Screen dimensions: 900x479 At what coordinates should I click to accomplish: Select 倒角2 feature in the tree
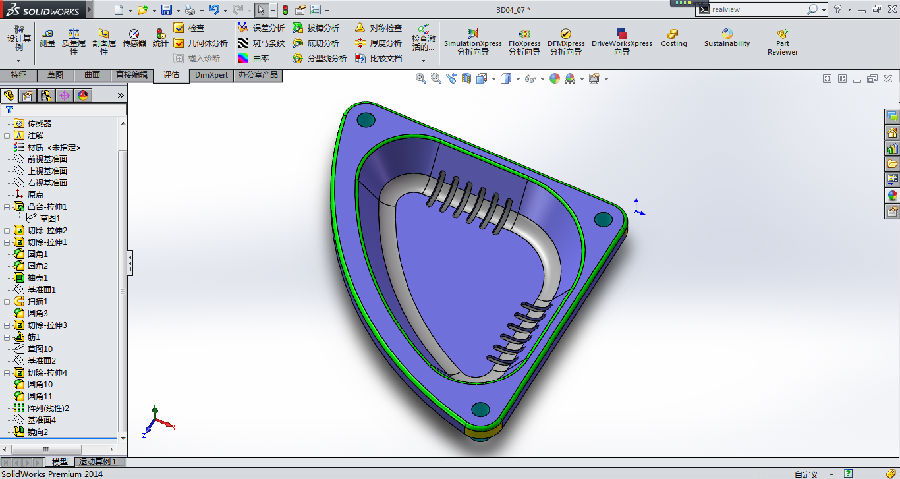tap(37, 432)
